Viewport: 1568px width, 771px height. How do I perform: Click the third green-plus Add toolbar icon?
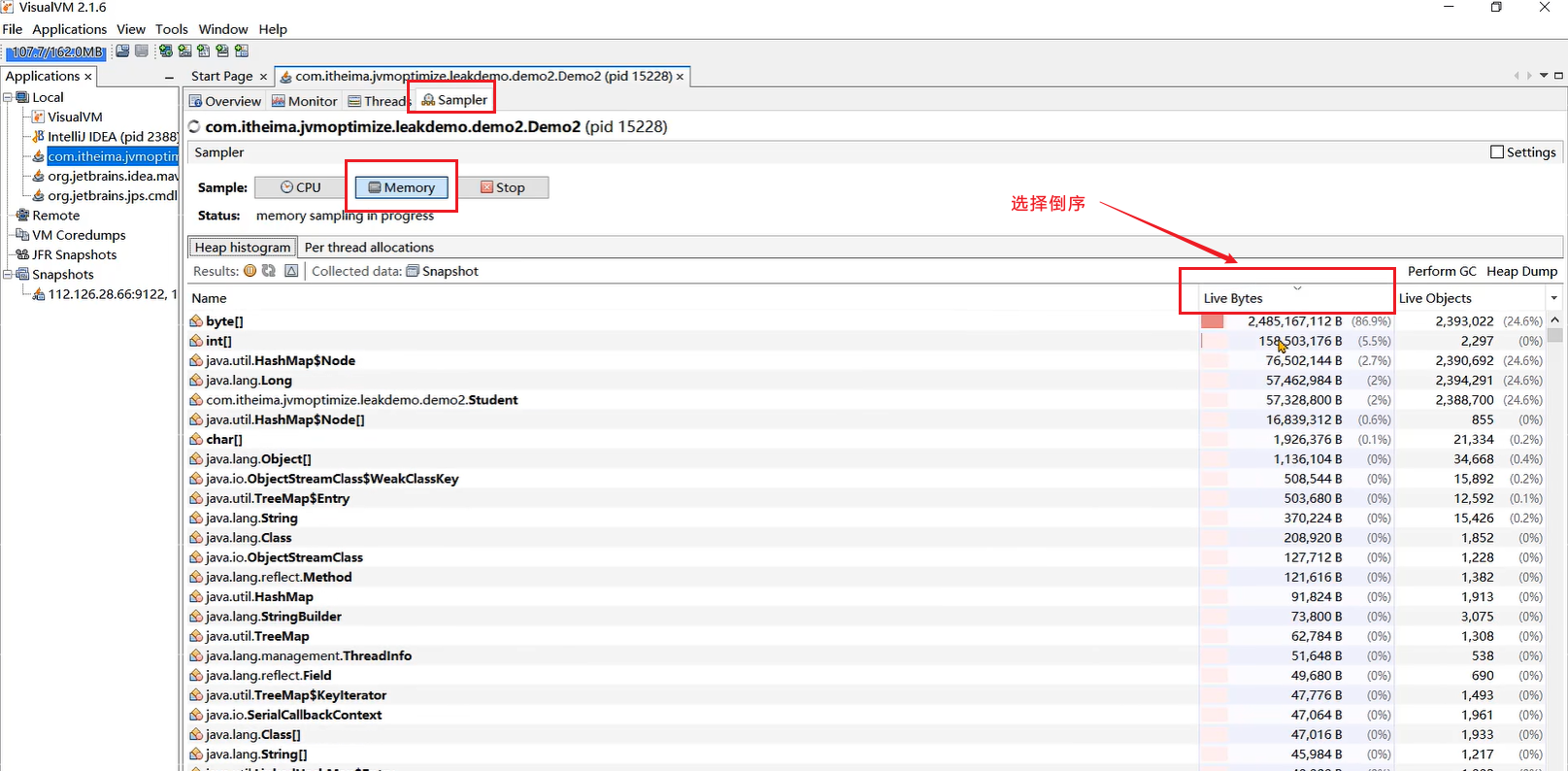[204, 51]
